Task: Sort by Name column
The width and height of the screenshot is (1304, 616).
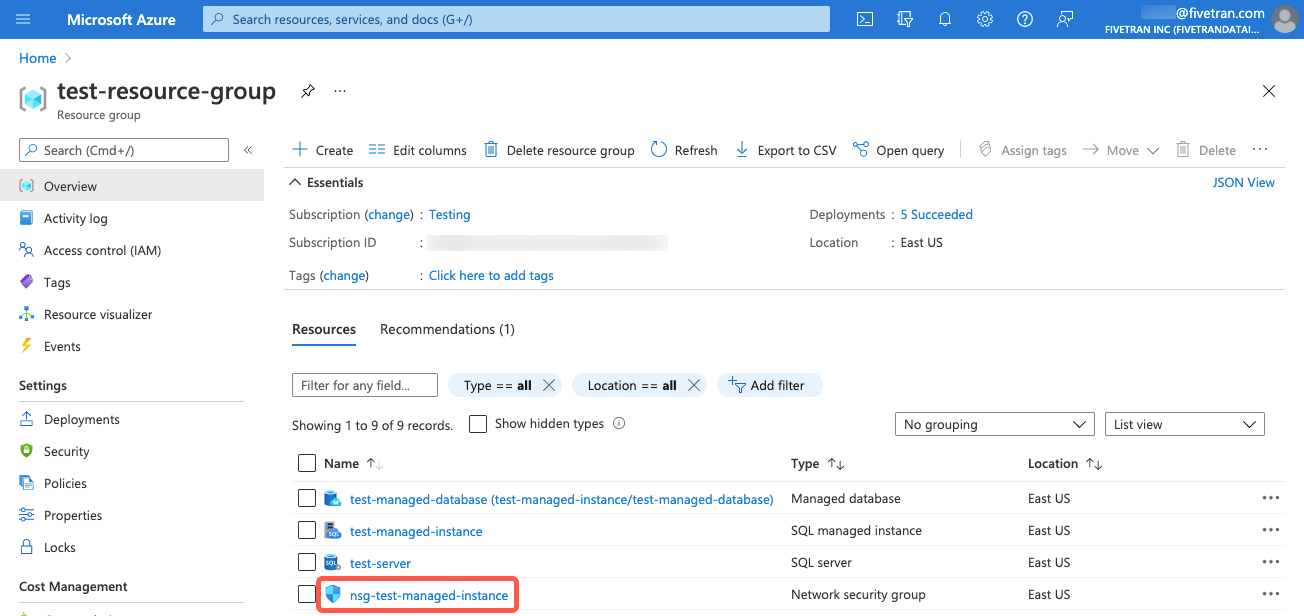Action: coord(354,463)
